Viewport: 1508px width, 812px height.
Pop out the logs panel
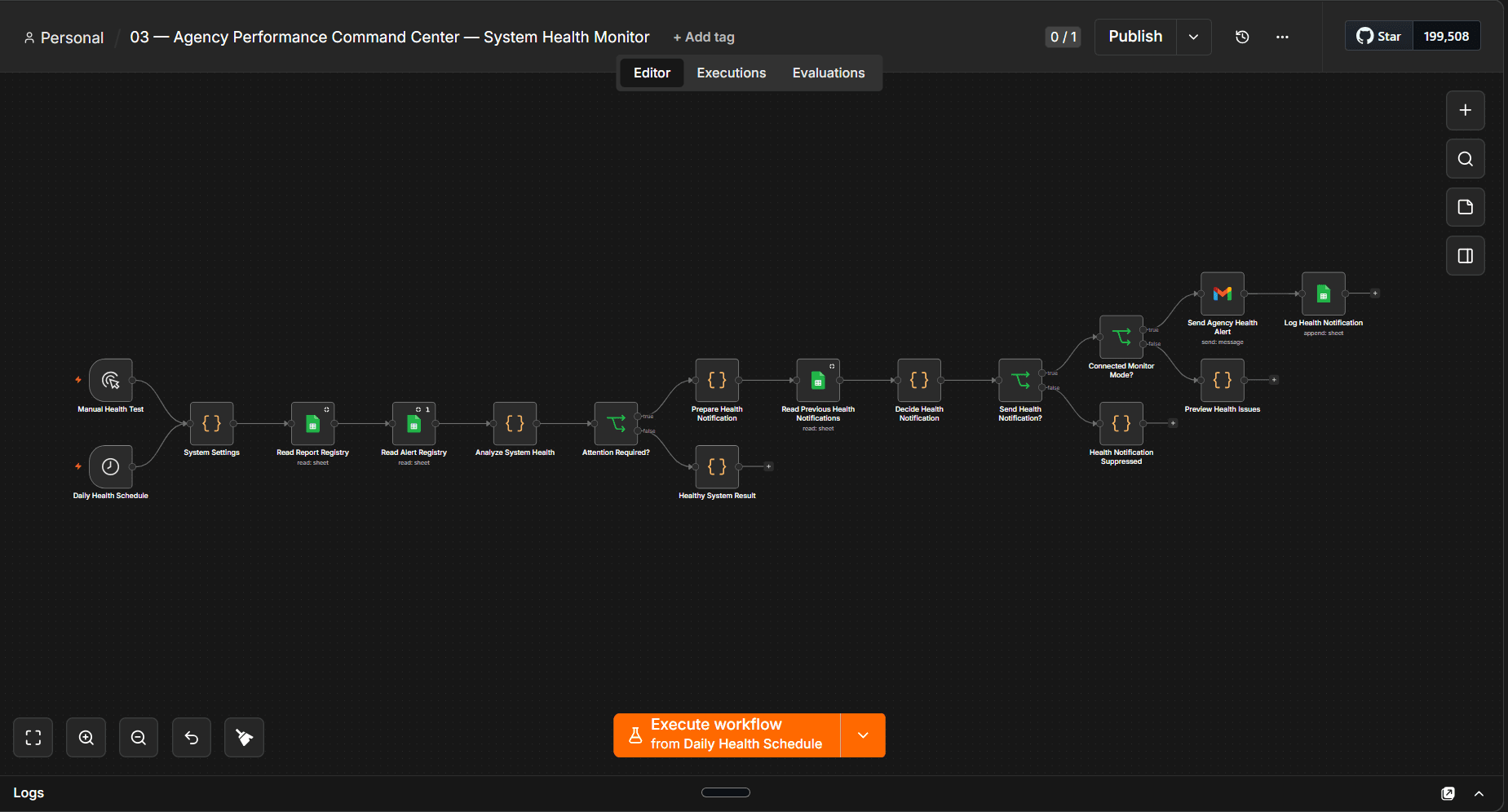tap(1448, 793)
